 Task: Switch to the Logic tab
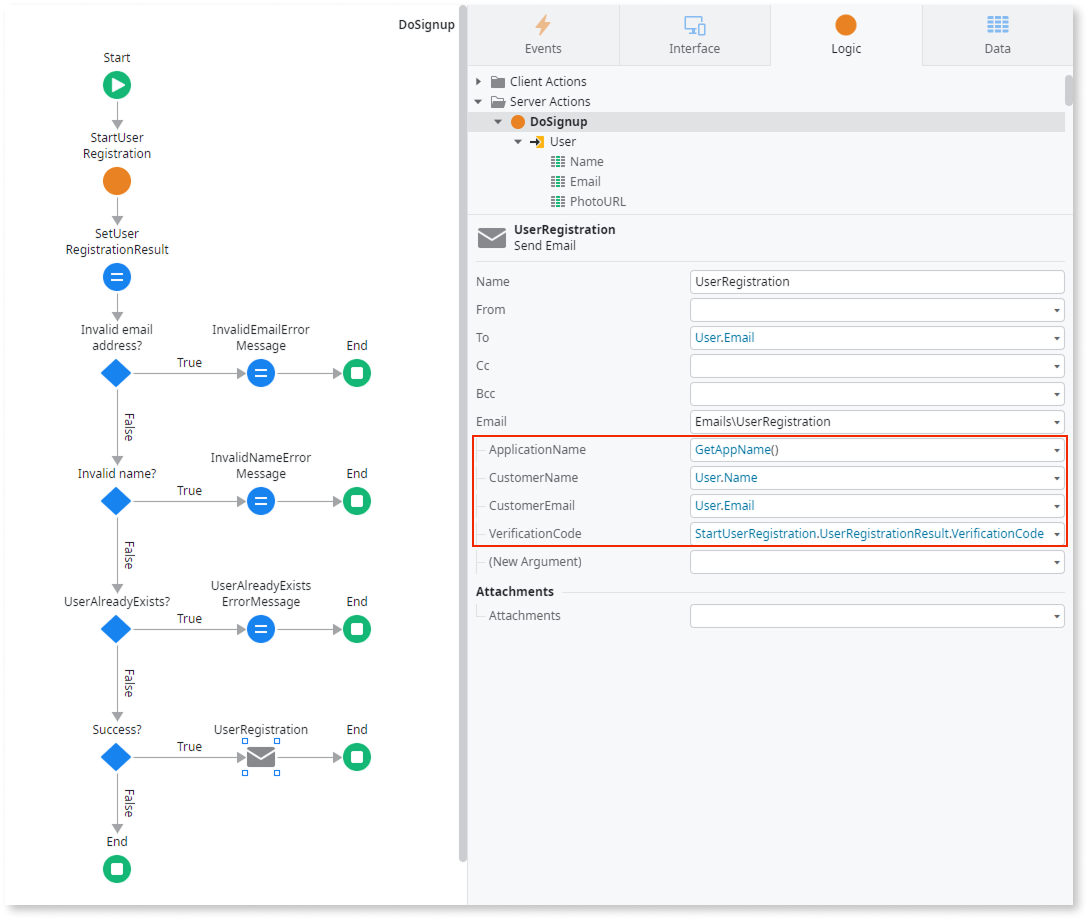846,35
